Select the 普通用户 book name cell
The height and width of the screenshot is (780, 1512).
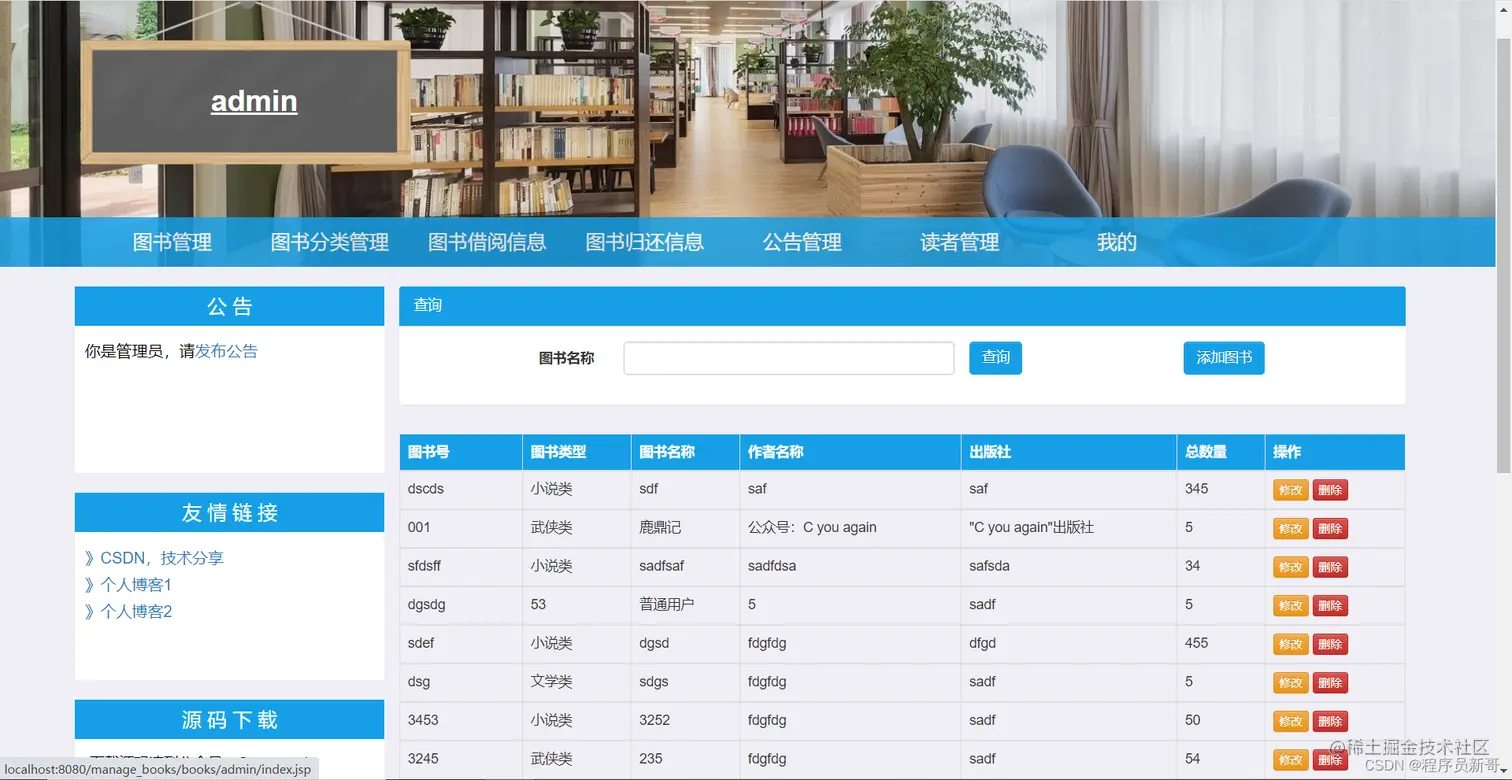coord(686,605)
